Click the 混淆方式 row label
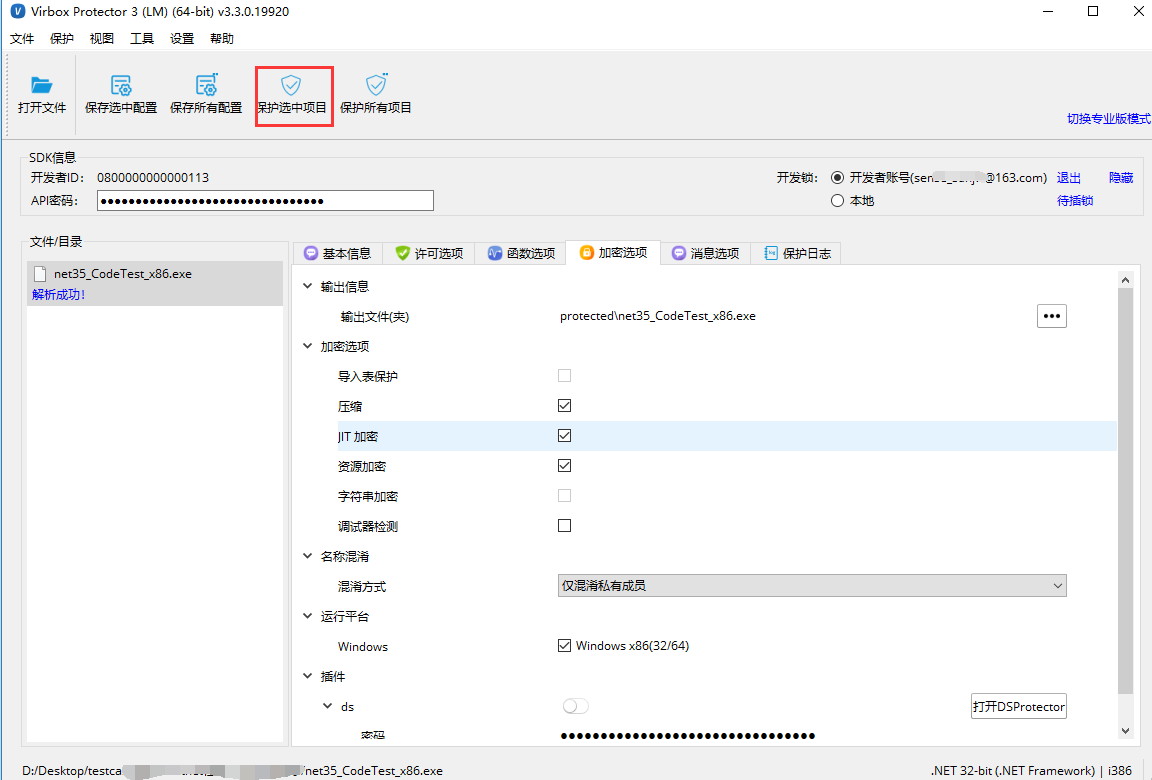The height and width of the screenshot is (780, 1152). click(x=362, y=586)
